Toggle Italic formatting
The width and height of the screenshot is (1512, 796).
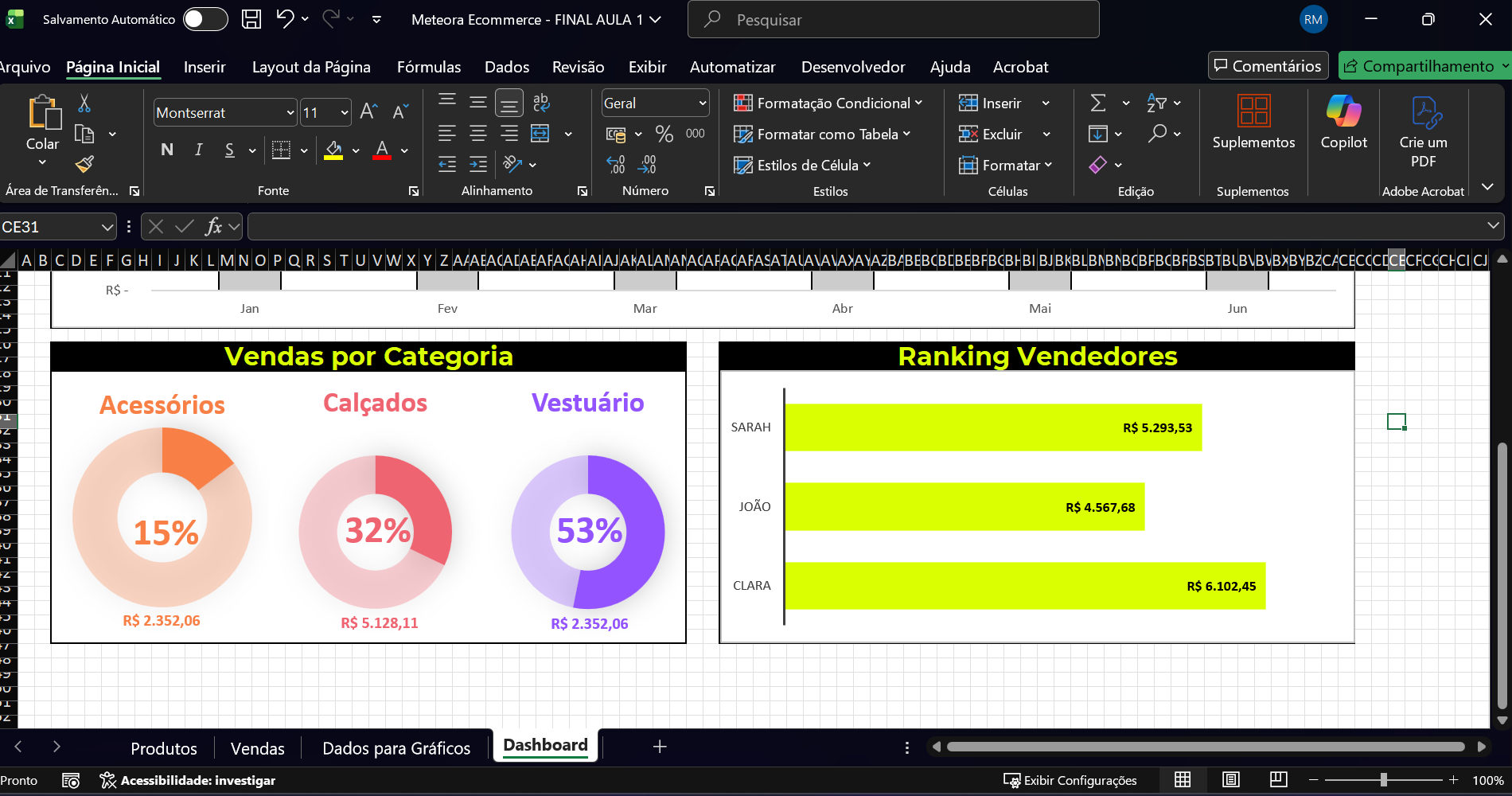[x=198, y=150]
